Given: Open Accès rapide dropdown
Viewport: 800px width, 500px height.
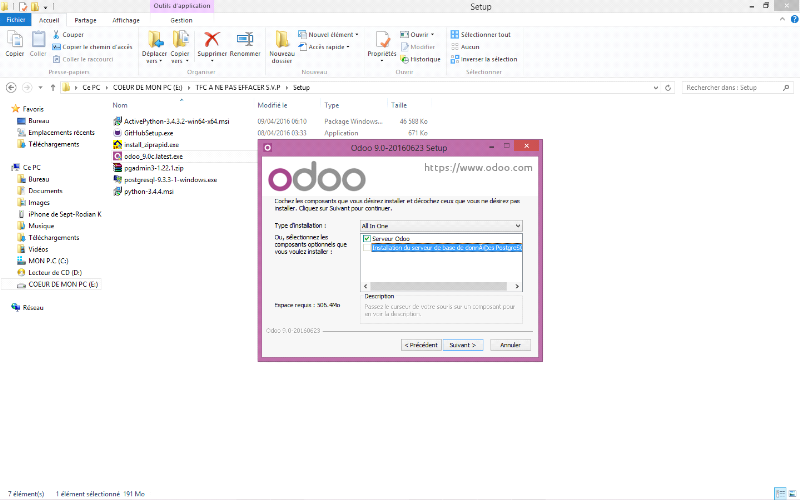Looking at the screenshot, I should (x=324, y=46).
